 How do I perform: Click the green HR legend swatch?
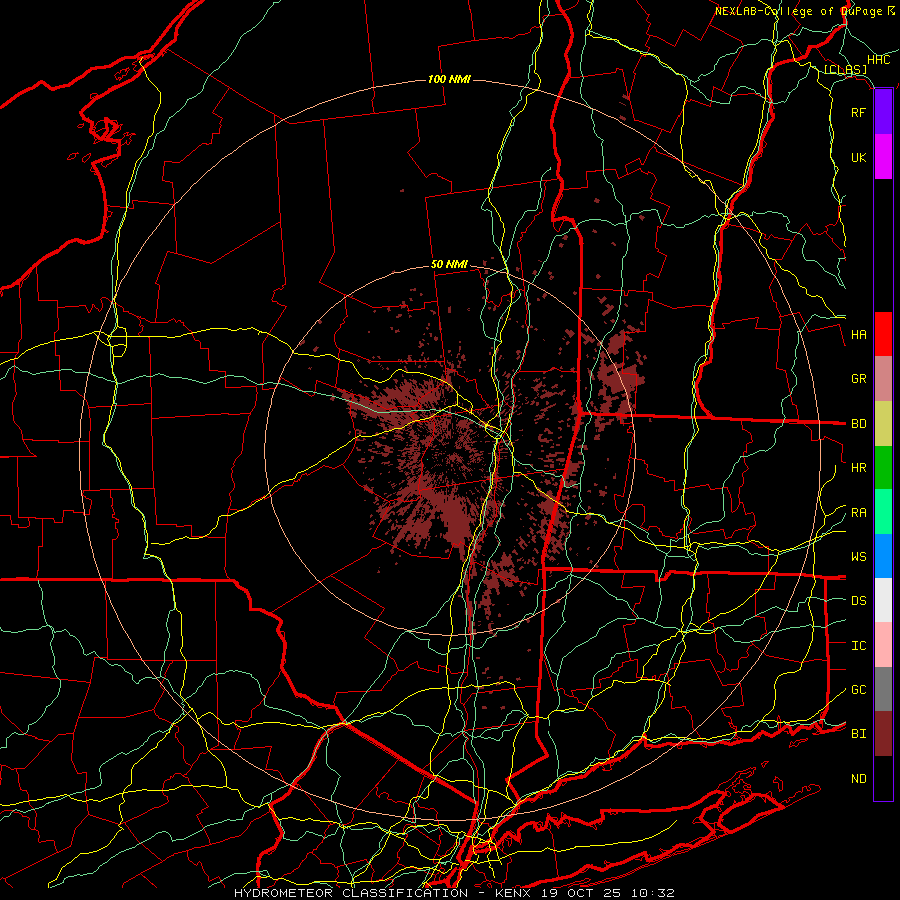(x=883, y=468)
